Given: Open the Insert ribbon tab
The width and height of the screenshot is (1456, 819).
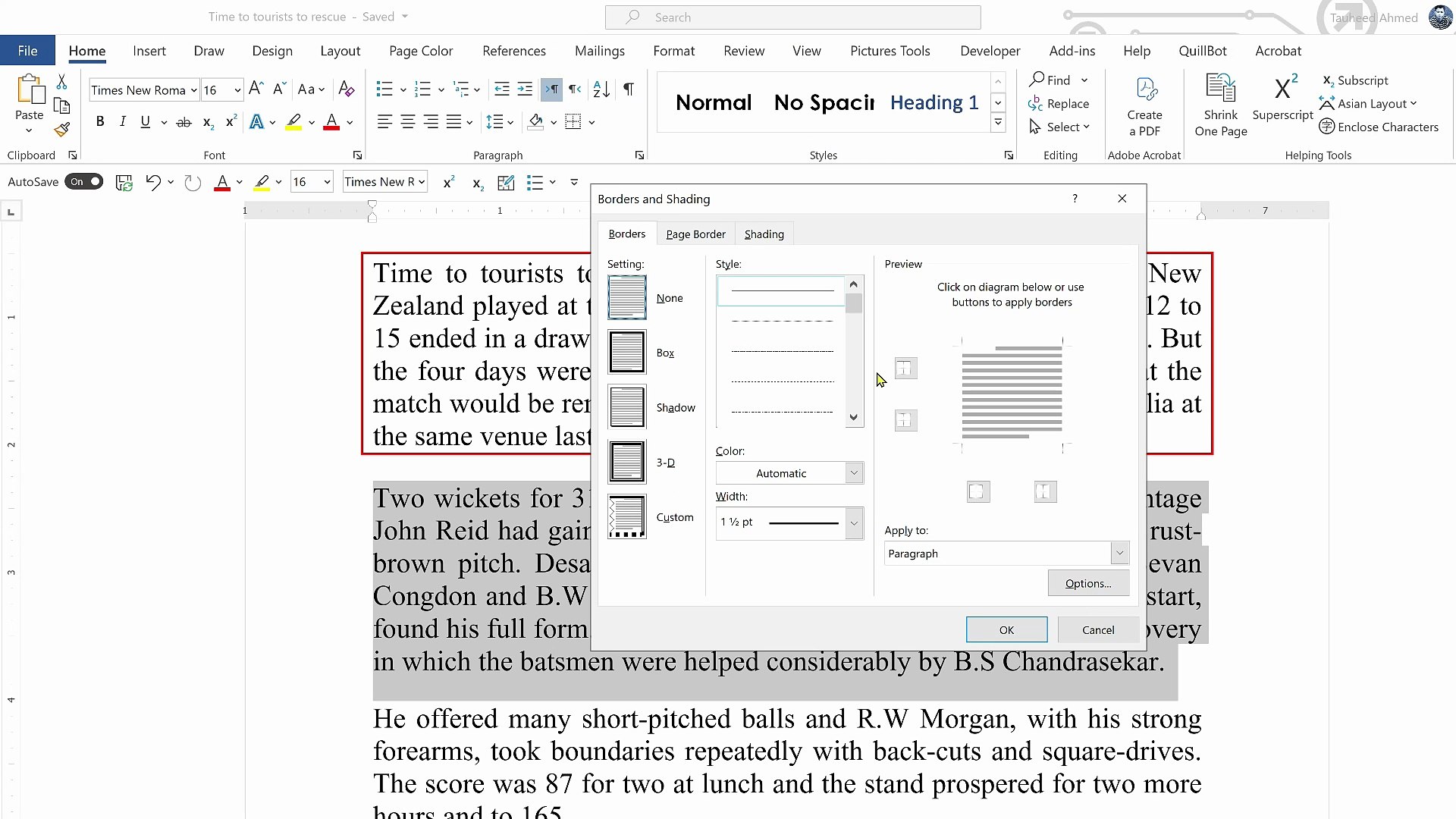Looking at the screenshot, I should click(149, 51).
